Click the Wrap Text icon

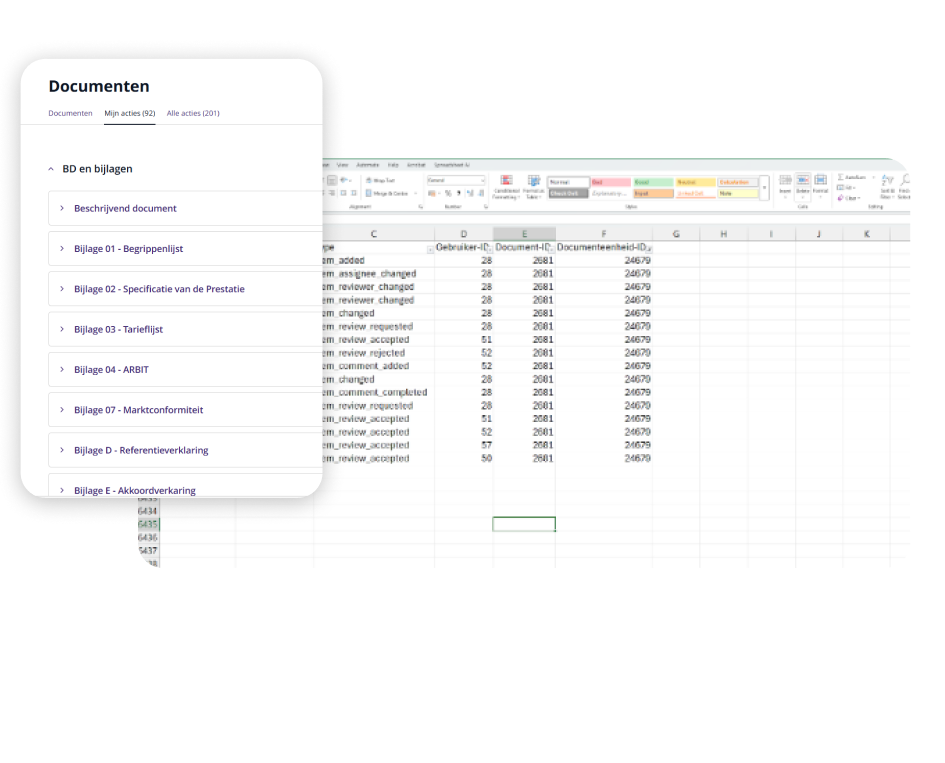[369, 180]
